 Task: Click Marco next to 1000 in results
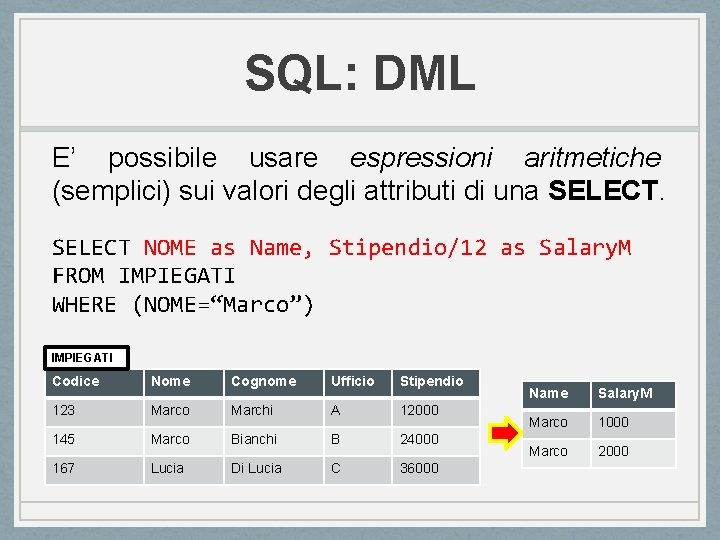pyautogui.click(x=556, y=424)
